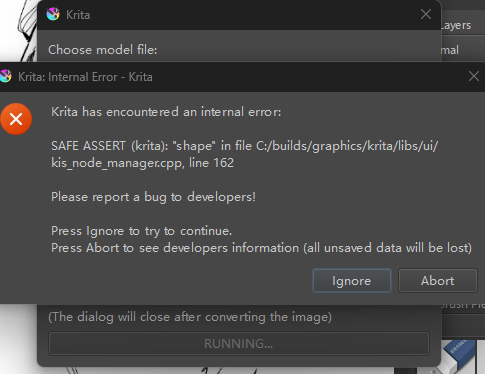Click the sketch canvas behind the dialogs
Viewport: 485px width, 374px height.
(x=18, y=30)
